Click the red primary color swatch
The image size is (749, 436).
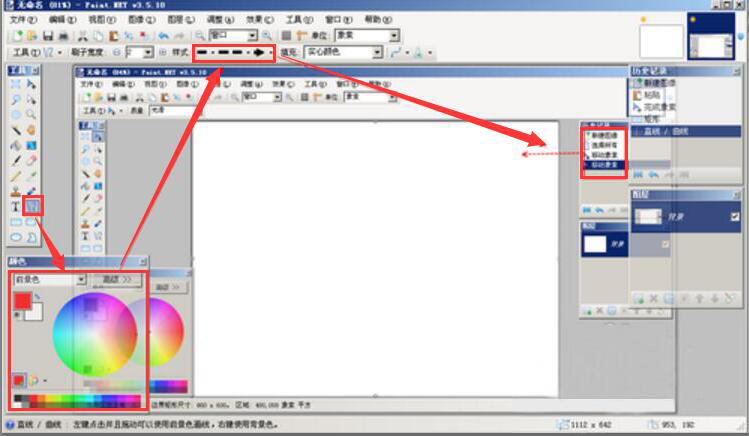(x=22, y=301)
